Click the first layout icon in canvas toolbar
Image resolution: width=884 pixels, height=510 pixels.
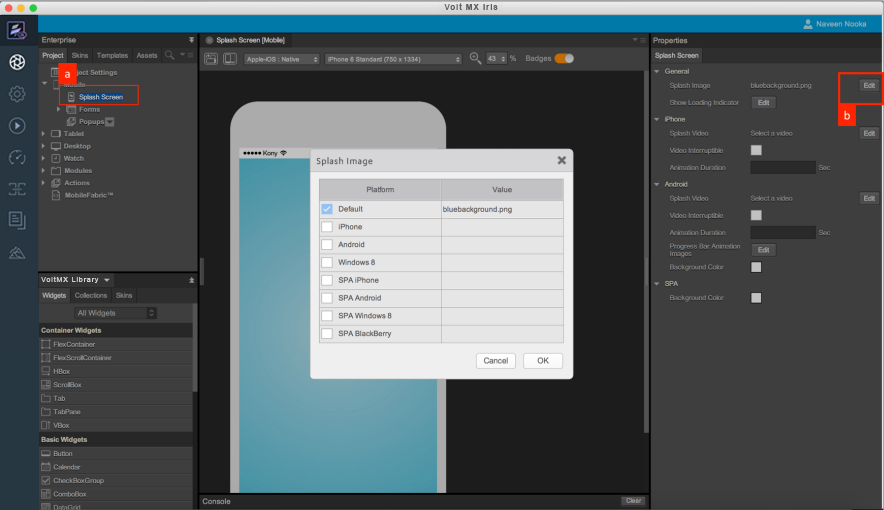(x=212, y=59)
